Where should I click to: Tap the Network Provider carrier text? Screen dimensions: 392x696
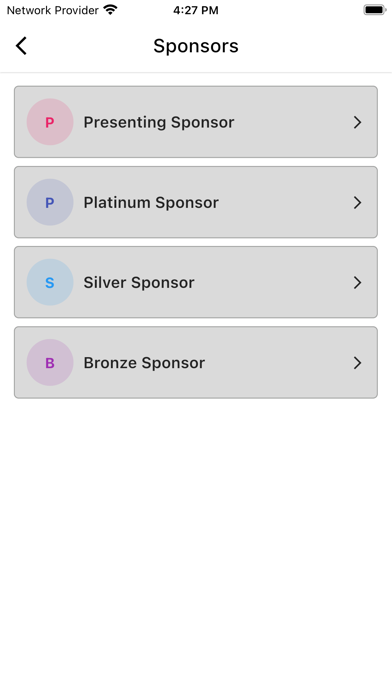tap(52, 10)
